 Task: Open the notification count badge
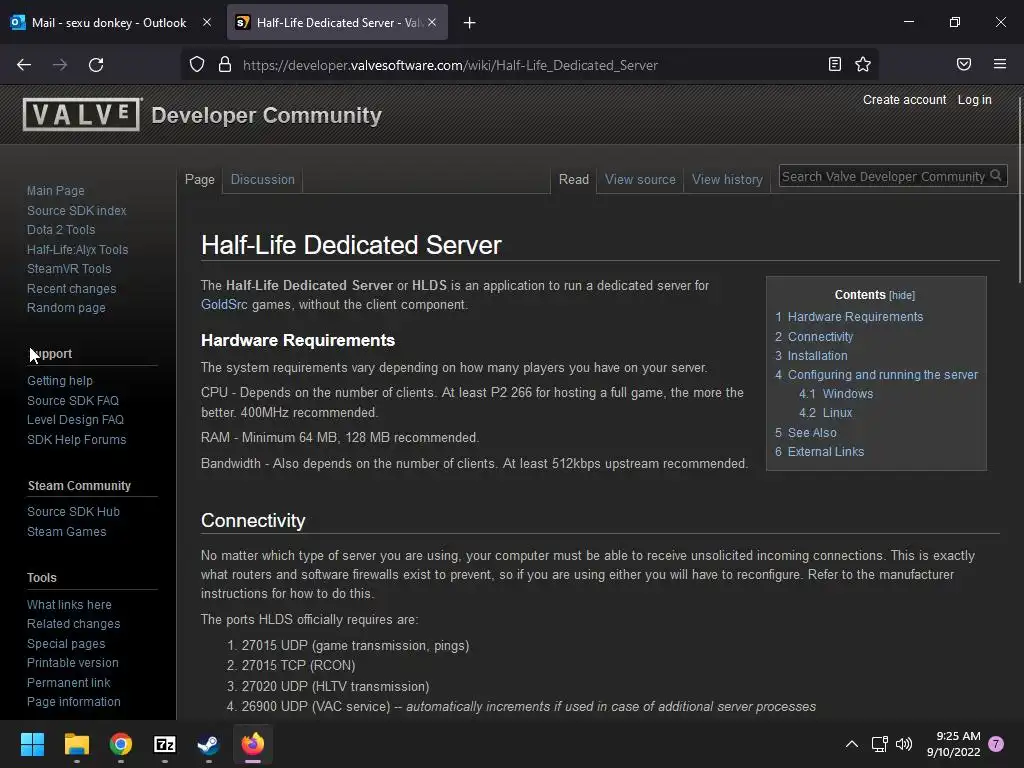click(996, 744)
